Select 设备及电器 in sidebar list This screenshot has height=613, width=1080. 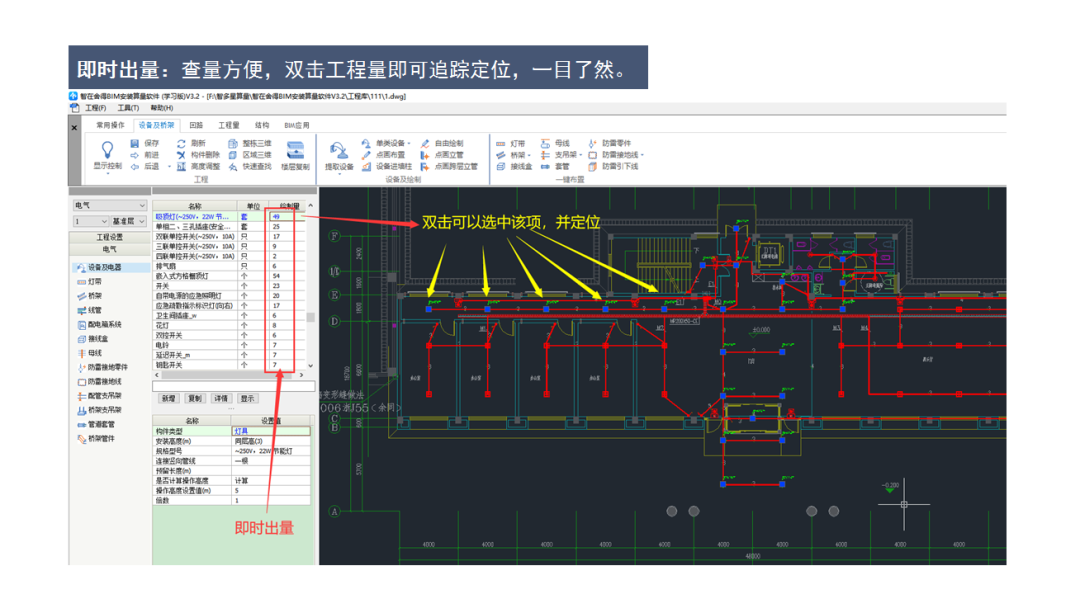click(110, 267)
